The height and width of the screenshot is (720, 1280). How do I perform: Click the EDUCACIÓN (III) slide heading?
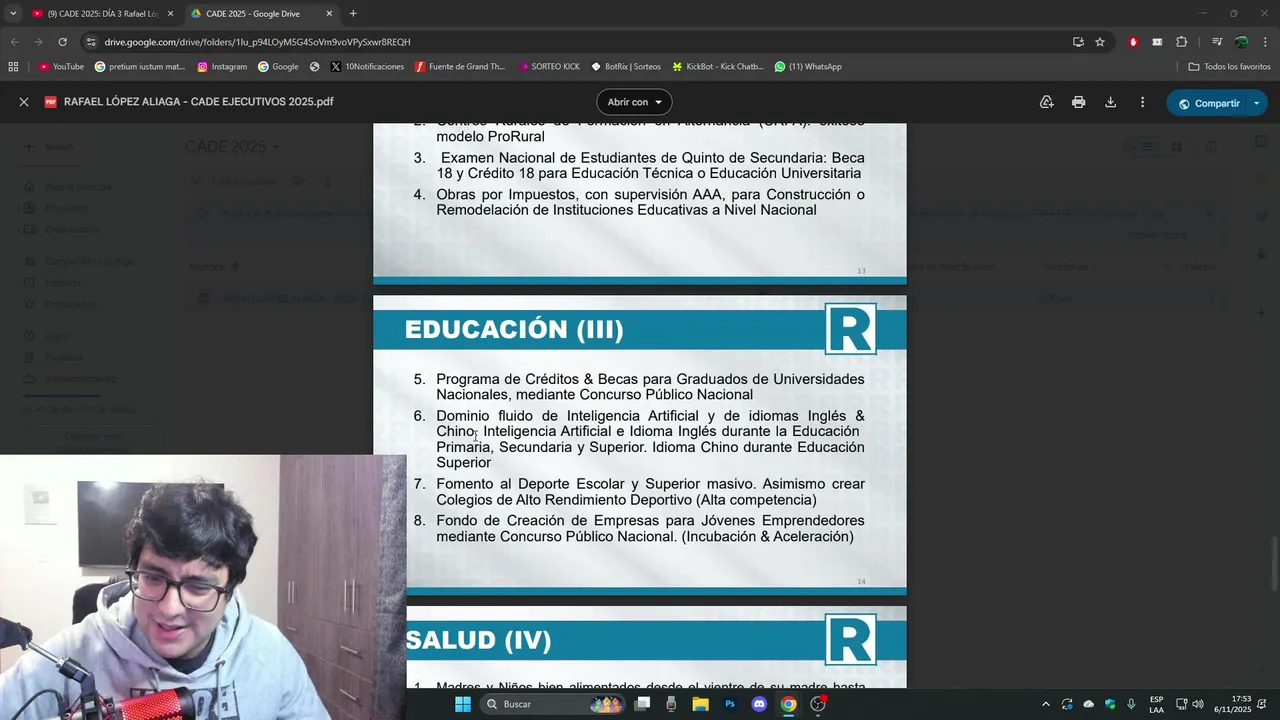tap(514, 330)
